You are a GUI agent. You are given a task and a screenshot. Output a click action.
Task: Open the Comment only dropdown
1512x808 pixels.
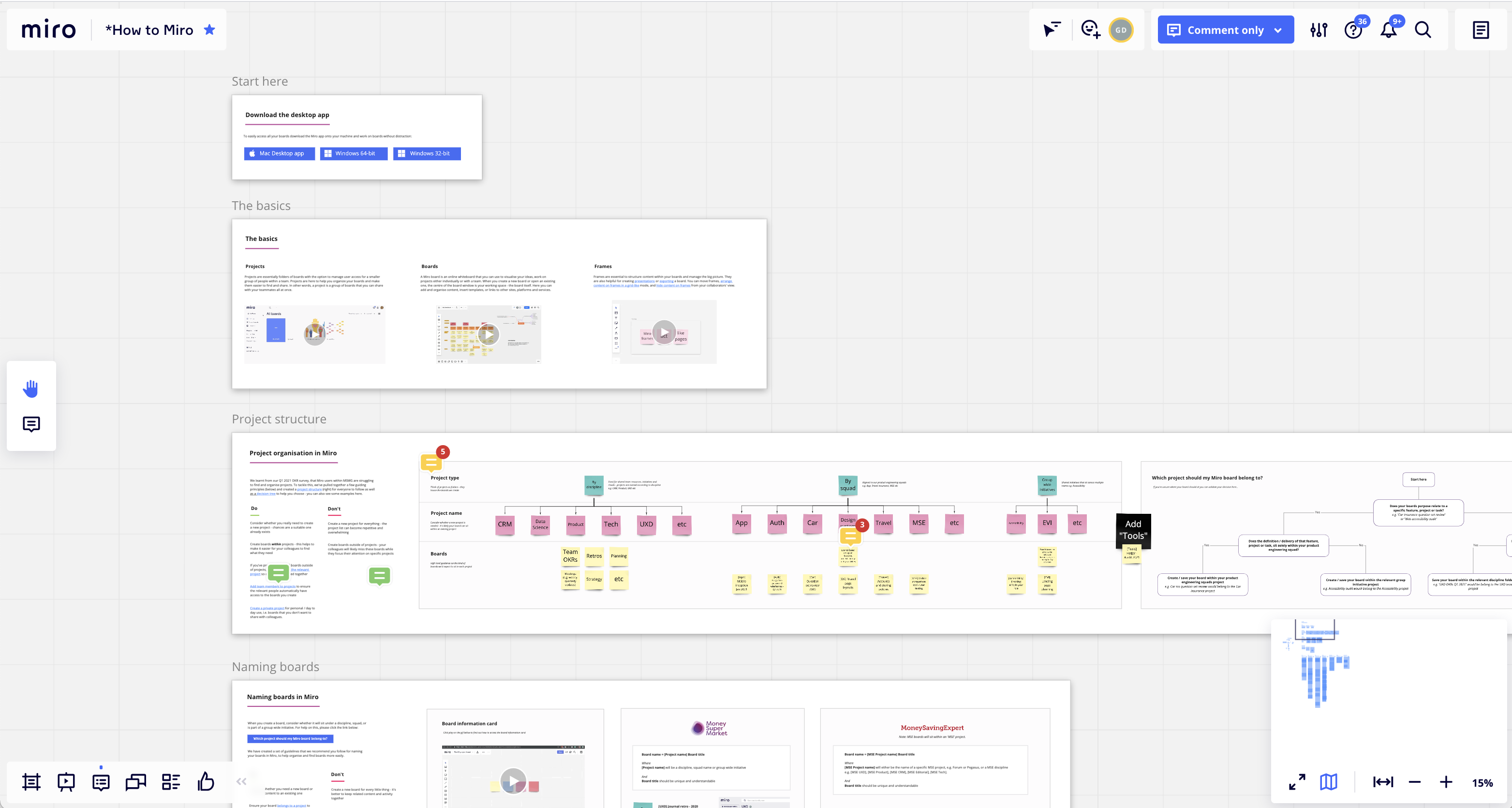1226,30
